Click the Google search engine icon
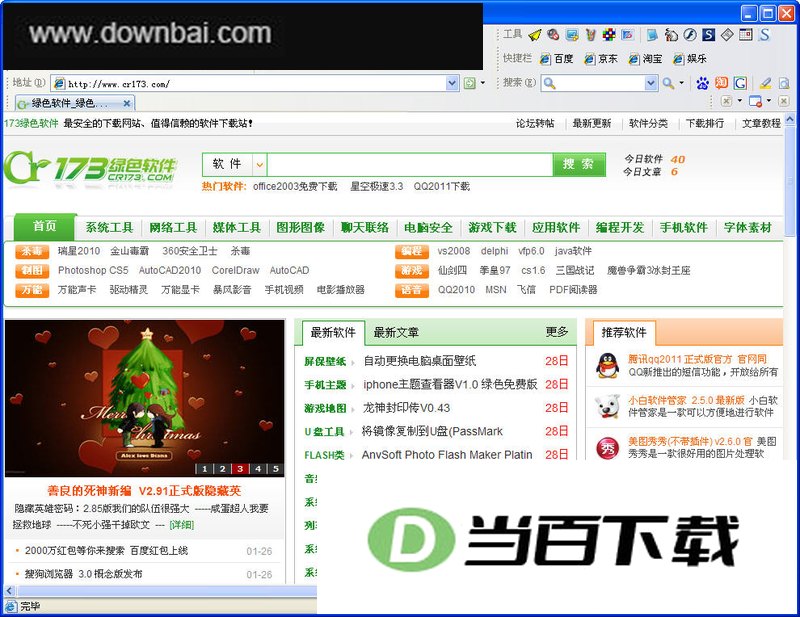 [740, 83]
